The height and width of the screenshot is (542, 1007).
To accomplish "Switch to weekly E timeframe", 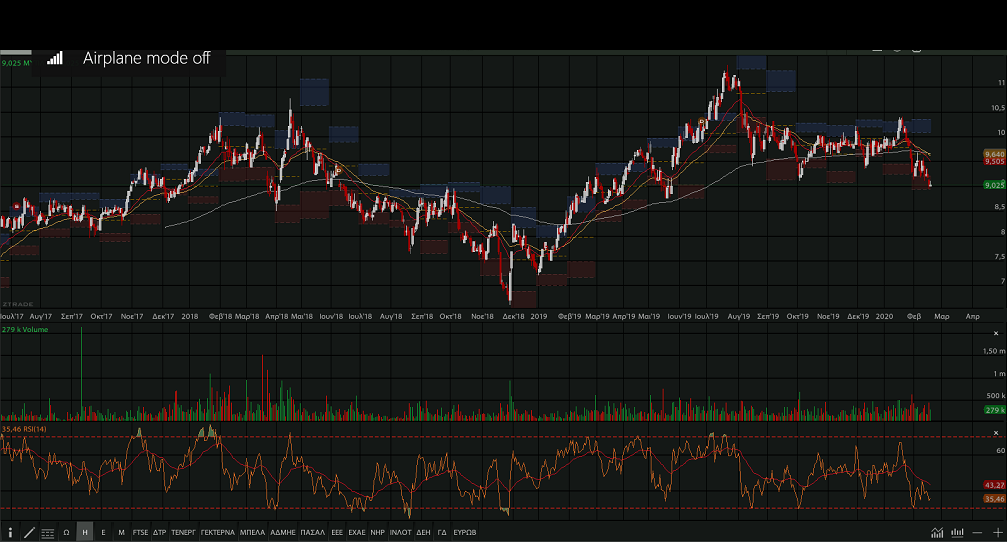I will pyautogui.click(x=103, y=532).
